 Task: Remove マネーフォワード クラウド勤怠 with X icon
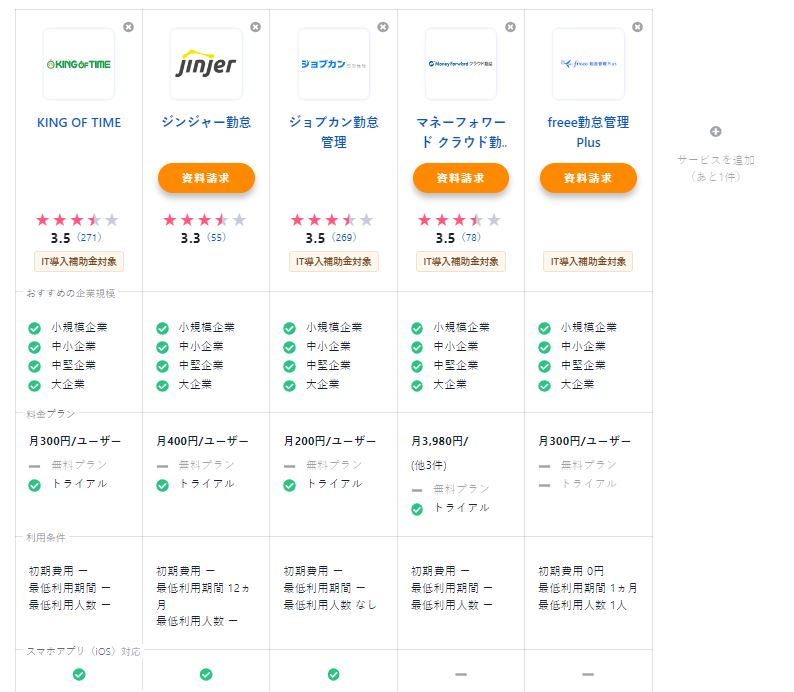coord(510,27)
